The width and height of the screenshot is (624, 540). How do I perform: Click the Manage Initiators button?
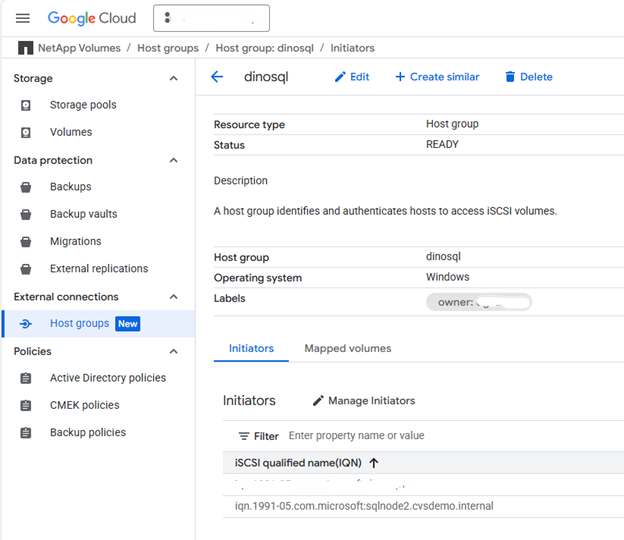point(363,400)
